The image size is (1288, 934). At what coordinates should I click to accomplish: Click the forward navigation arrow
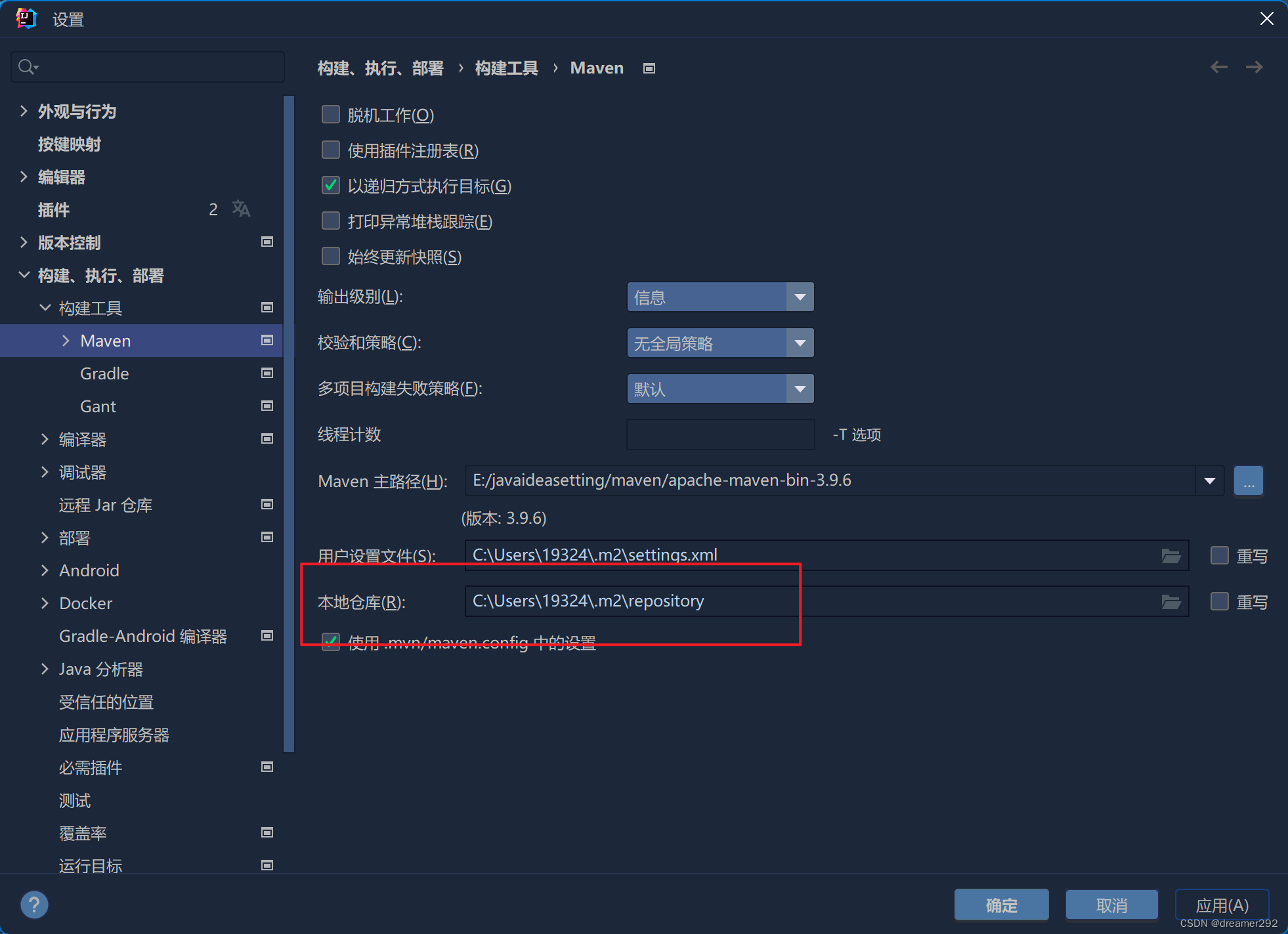tap(1254, 67)
